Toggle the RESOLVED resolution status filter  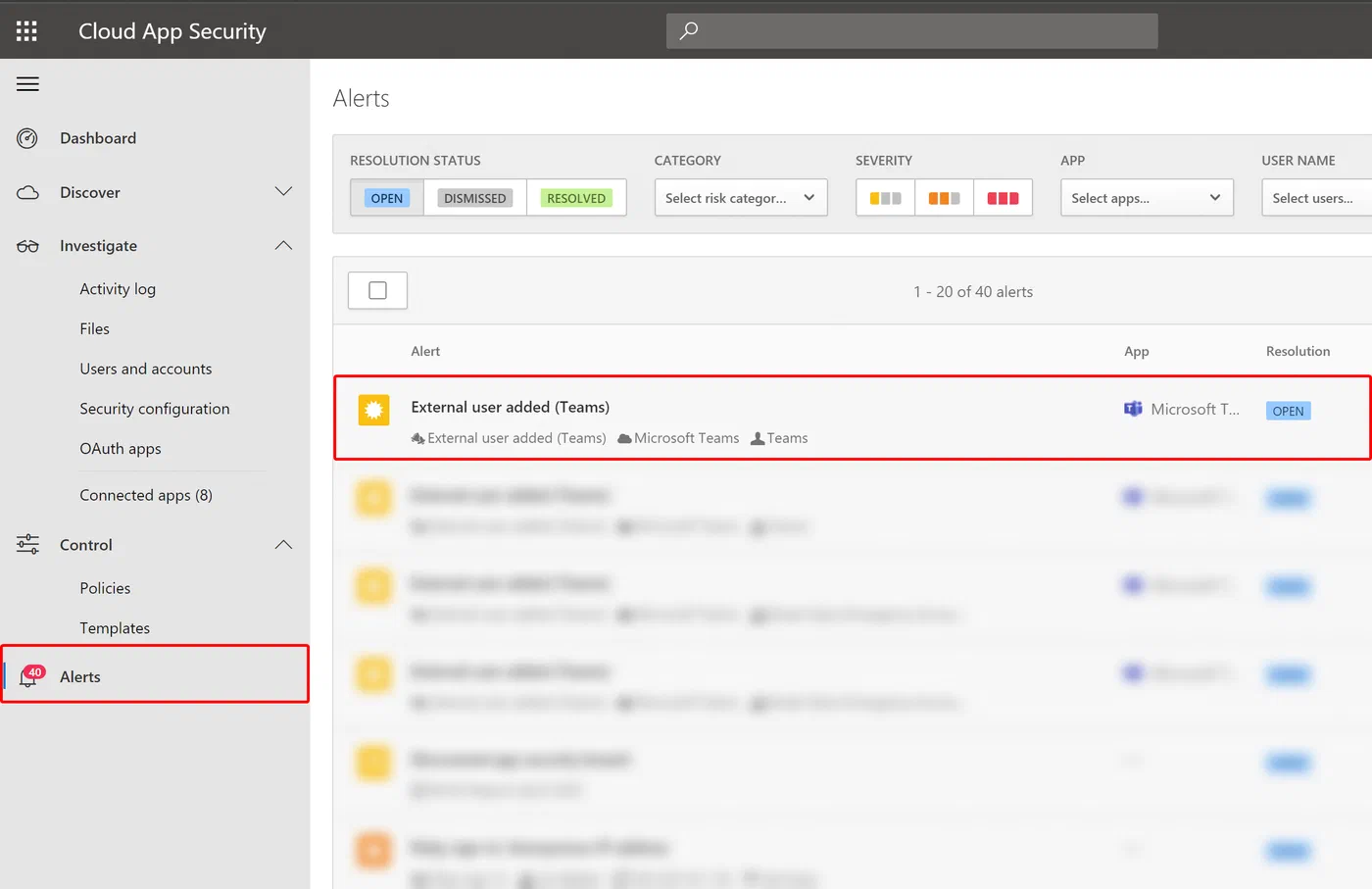tap(576, 198)
